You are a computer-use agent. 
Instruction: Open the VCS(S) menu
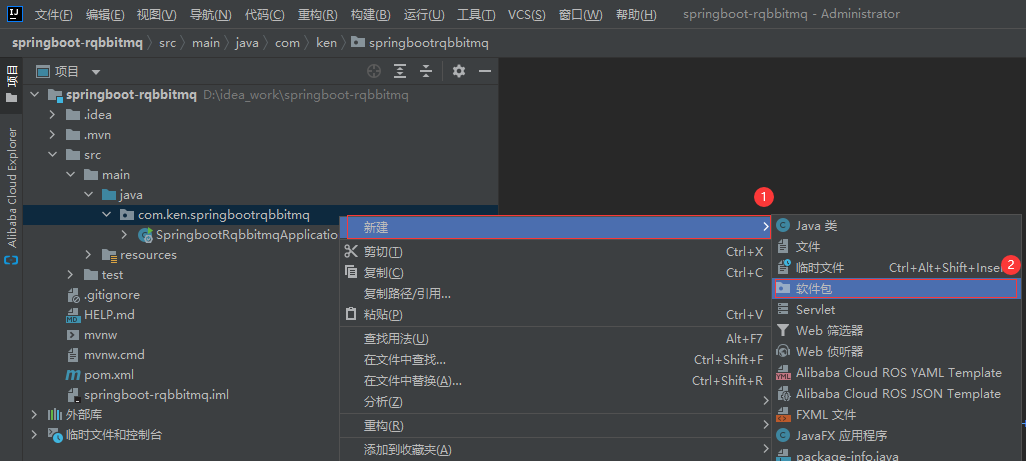point(527,14)
